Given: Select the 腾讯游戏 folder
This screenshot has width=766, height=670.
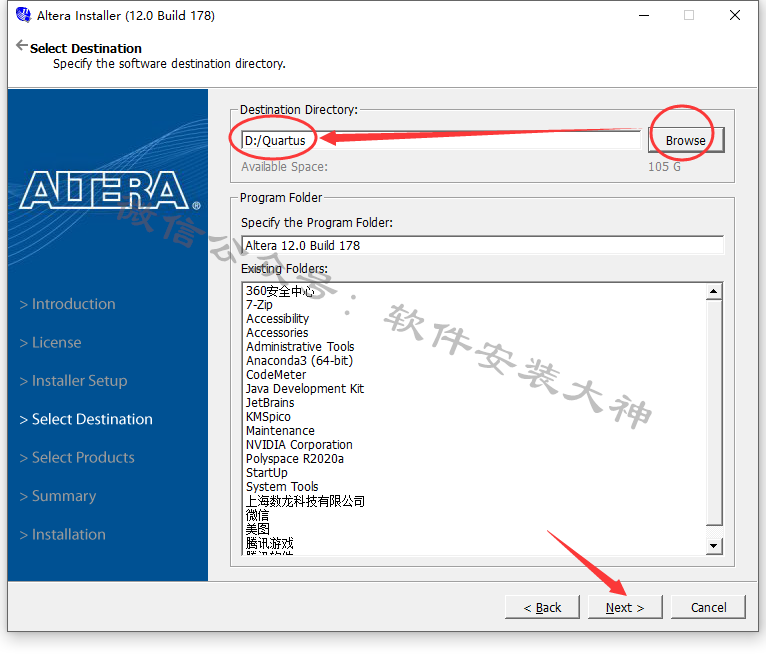Looking at the screenshot, I should (x=270, y=543).
